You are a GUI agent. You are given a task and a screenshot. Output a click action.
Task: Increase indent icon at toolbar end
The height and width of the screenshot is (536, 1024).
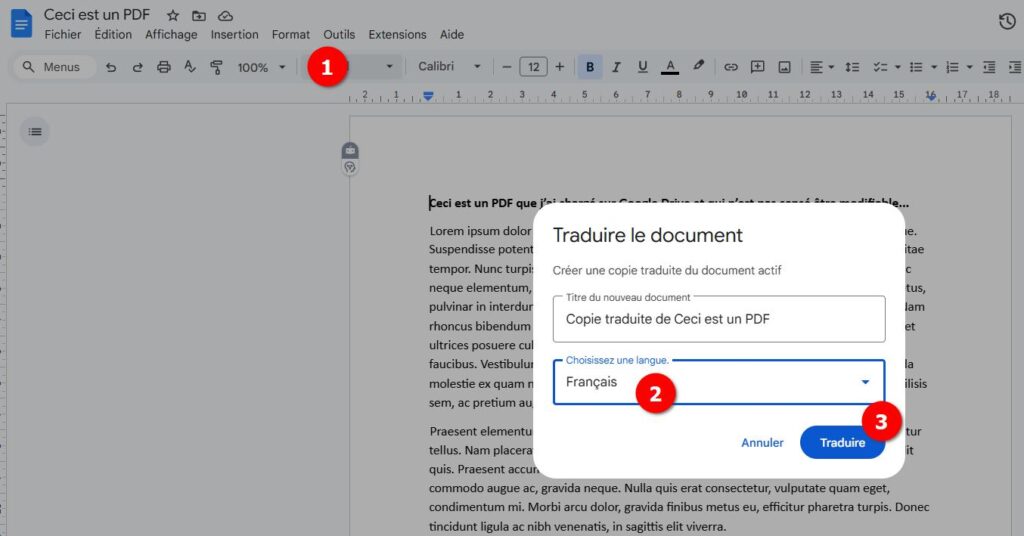pos(1015,67)
